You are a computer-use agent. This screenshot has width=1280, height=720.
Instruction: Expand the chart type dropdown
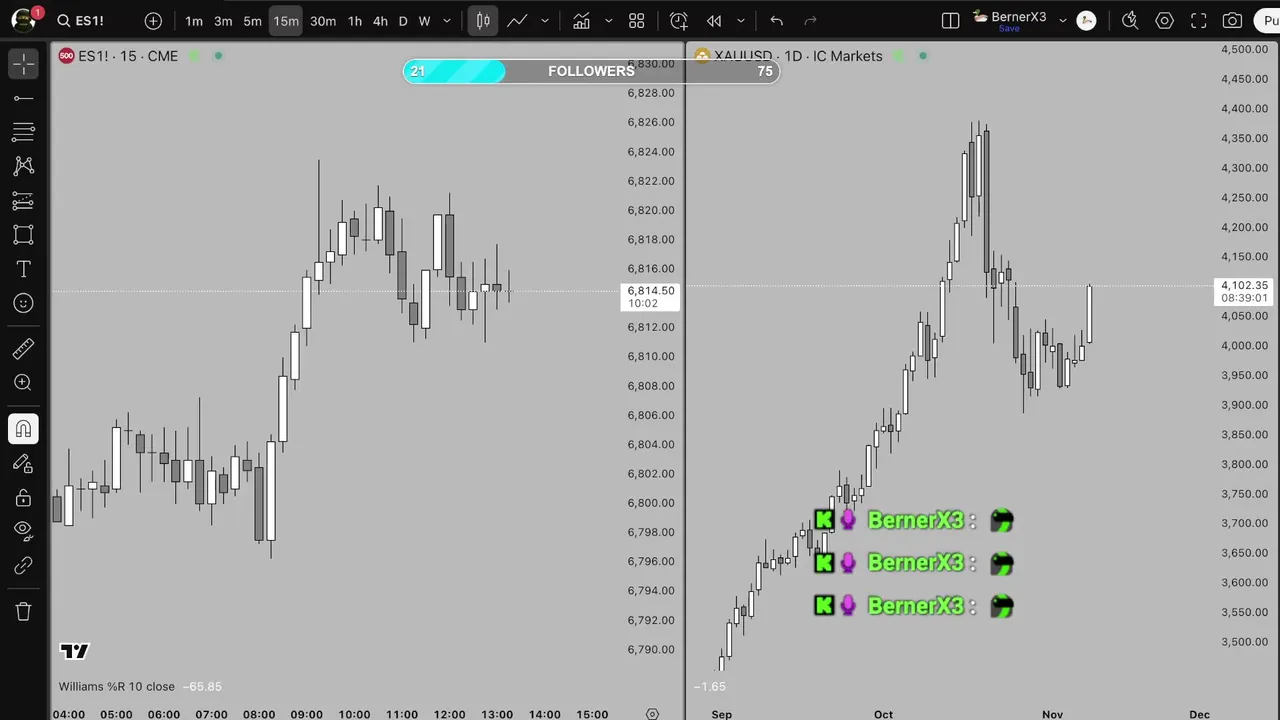point(545,21)
